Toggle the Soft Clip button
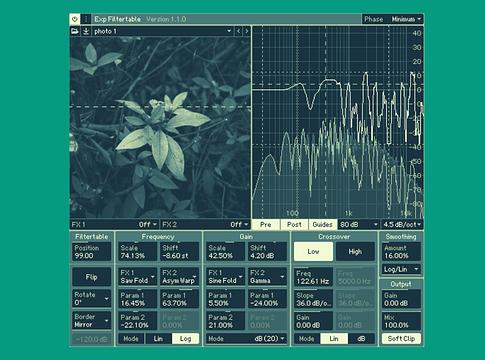Viewport: 485px width, 360px height. [401, 339]
